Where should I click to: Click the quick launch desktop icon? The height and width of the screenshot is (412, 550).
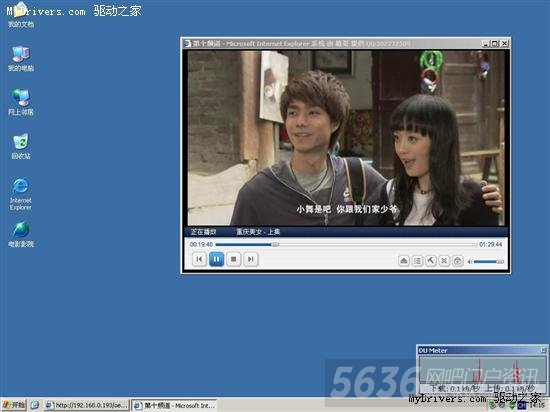point(35,405)
